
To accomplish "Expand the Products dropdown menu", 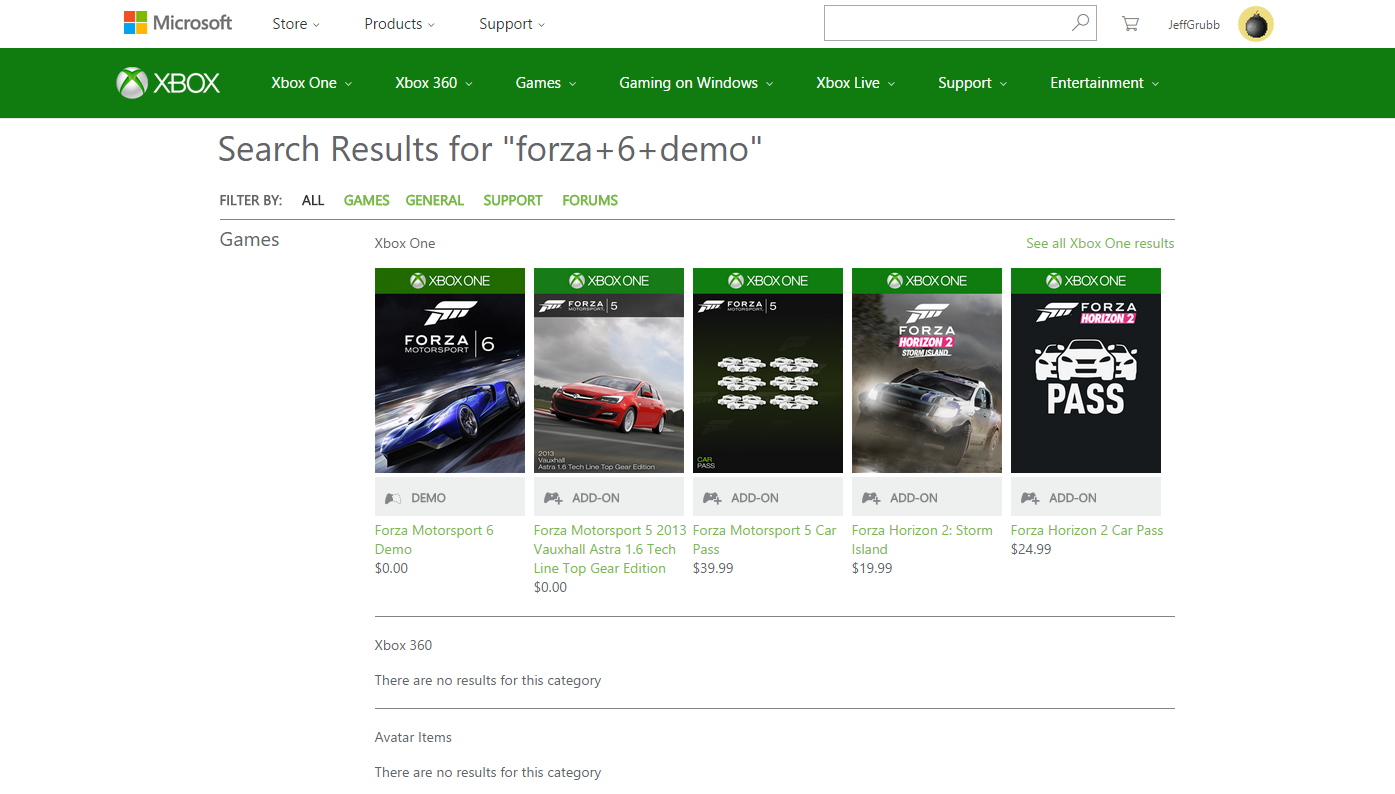I will click(399, 24).
